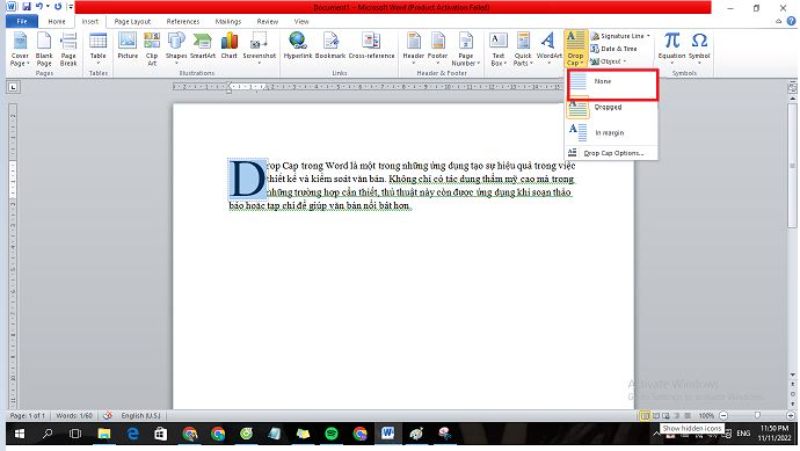Switch to the Home tab
Screen dimensions: 800x451
click(57, 21)
